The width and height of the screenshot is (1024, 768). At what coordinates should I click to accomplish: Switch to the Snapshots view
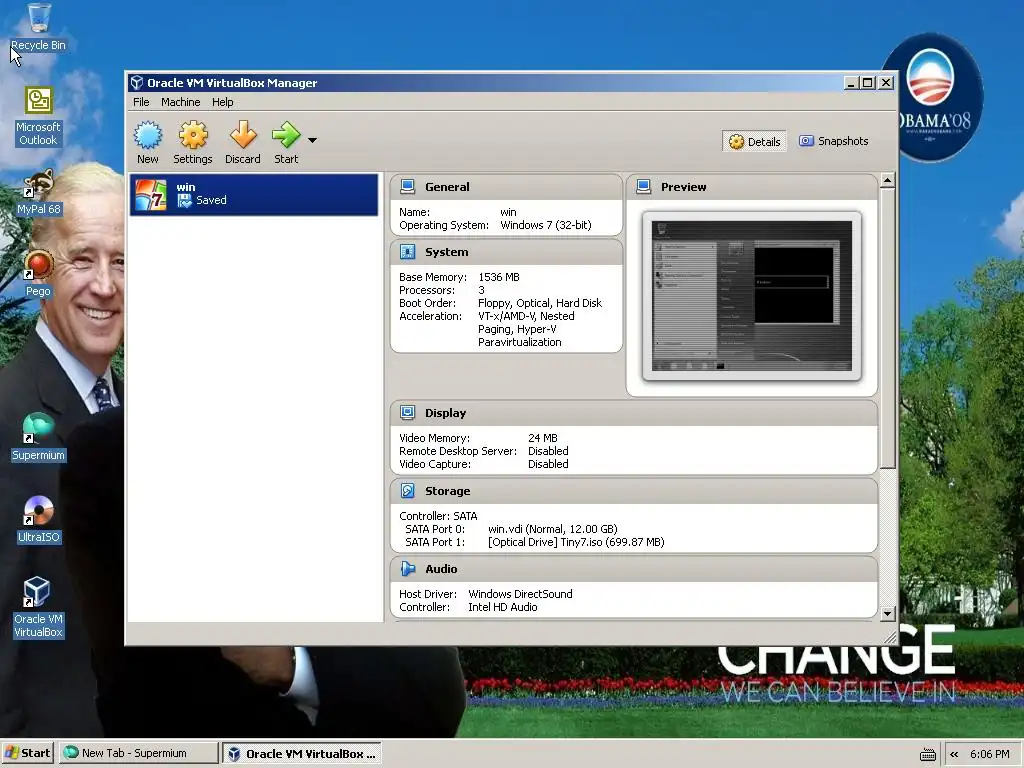tap(833, 141)
